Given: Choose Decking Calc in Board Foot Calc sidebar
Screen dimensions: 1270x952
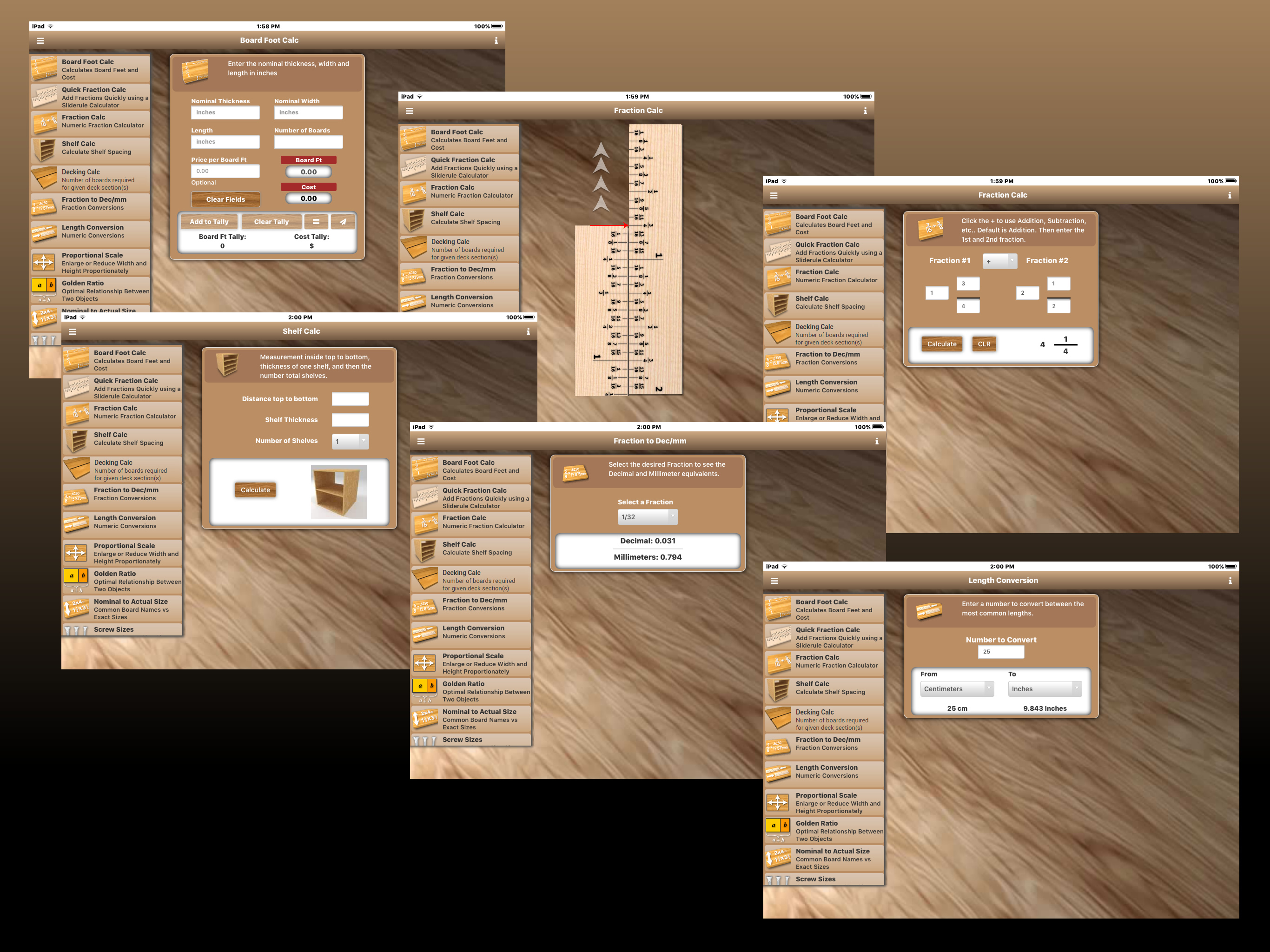Looking at the screenshot, I should coord(90,179).
